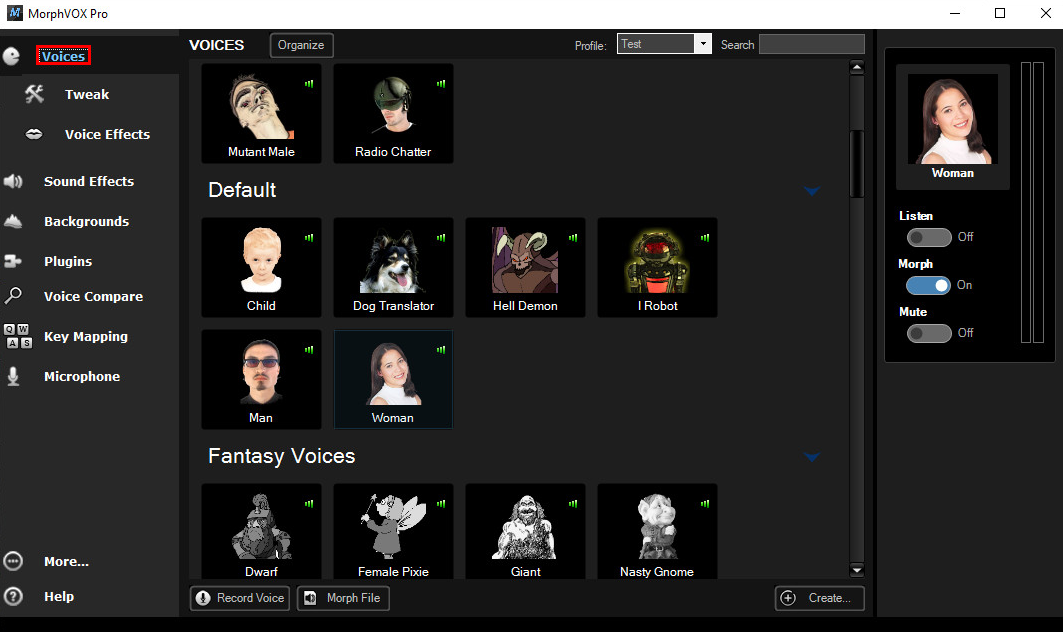Pick the I Robot voice
The height and width of the screenshot is (632, 1063).
coord(657,267)
